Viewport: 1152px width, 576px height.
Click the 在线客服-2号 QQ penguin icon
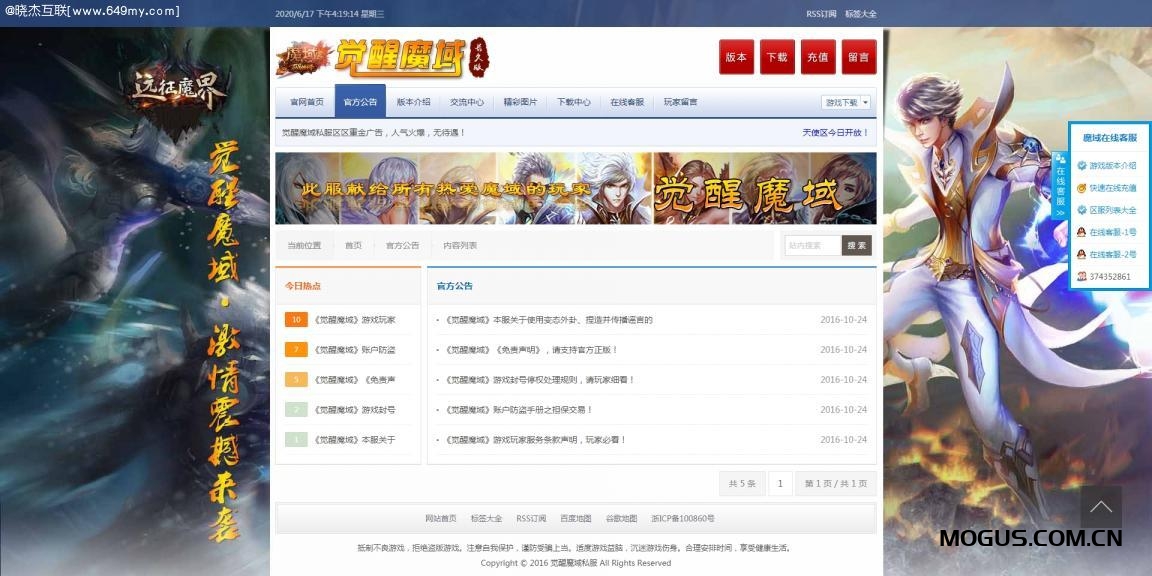click(1081, 255)
